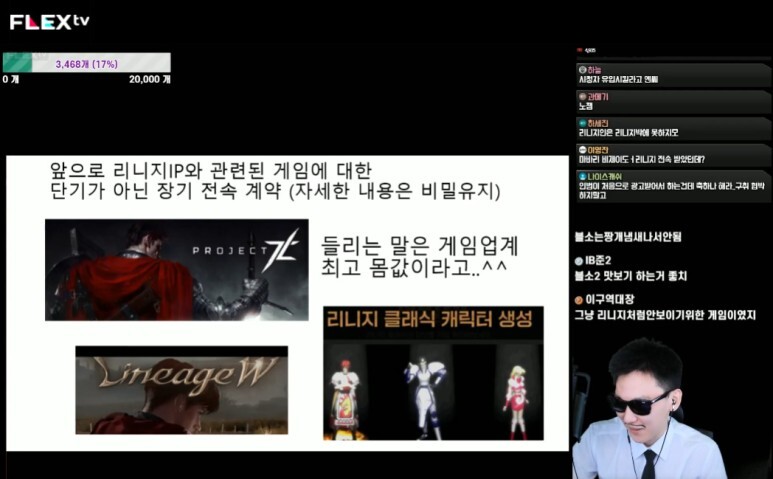The height and width of the screenshot is (479, 773).
Task: Click the profile icon next to 하늘
Action: click(582, 70)
